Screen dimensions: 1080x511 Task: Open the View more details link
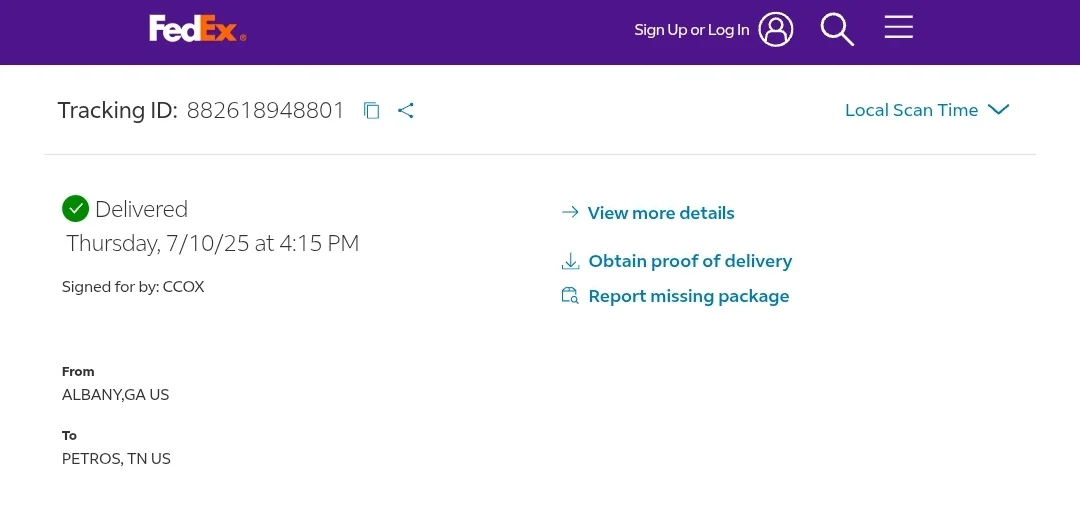coord(661,213)
